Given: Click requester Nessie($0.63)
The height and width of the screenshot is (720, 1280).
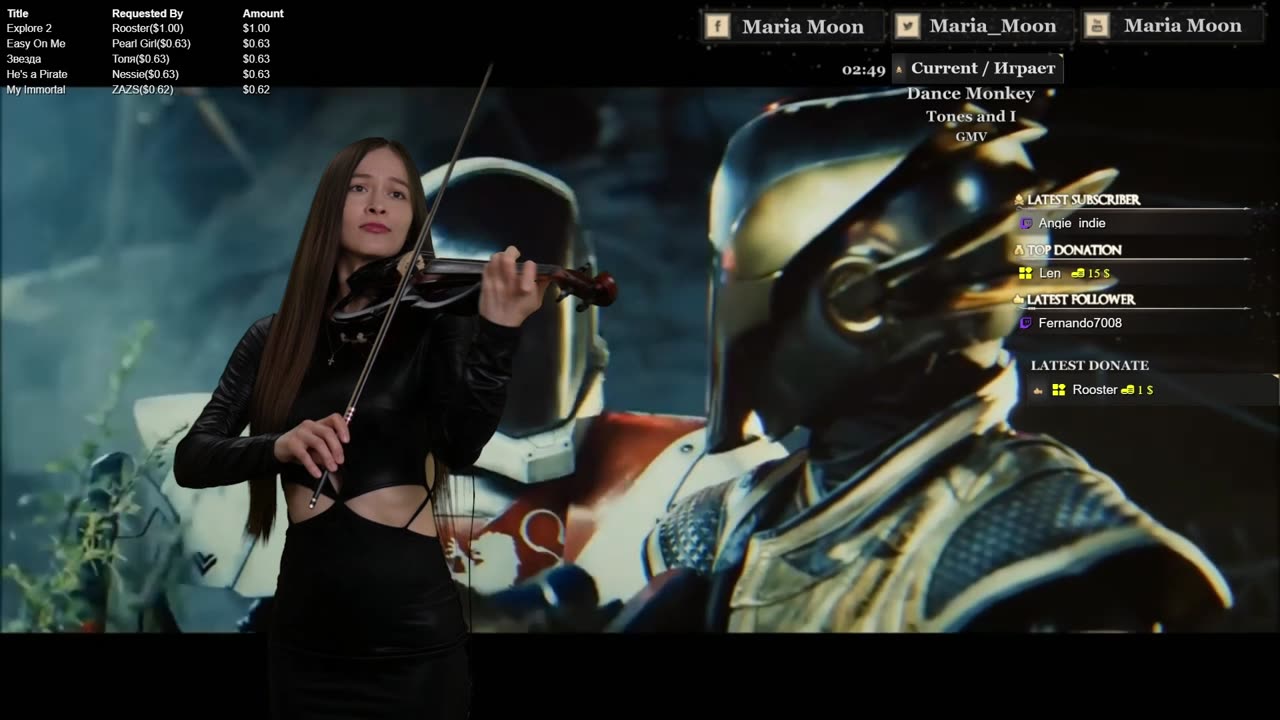Looking at the screenshot, I should click(x=145, y=74).
